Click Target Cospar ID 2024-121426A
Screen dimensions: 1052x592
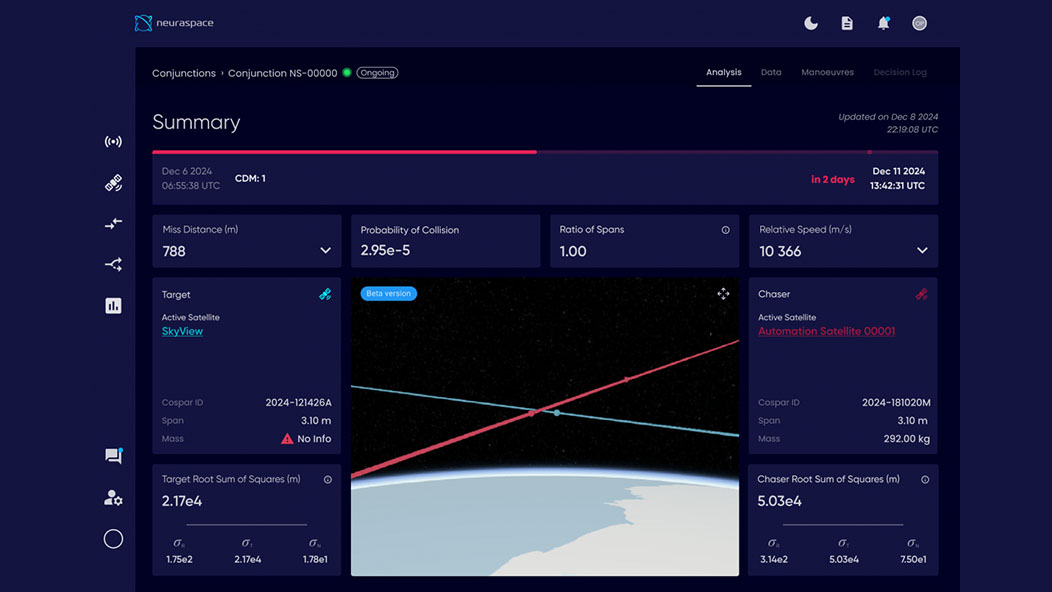299,403
